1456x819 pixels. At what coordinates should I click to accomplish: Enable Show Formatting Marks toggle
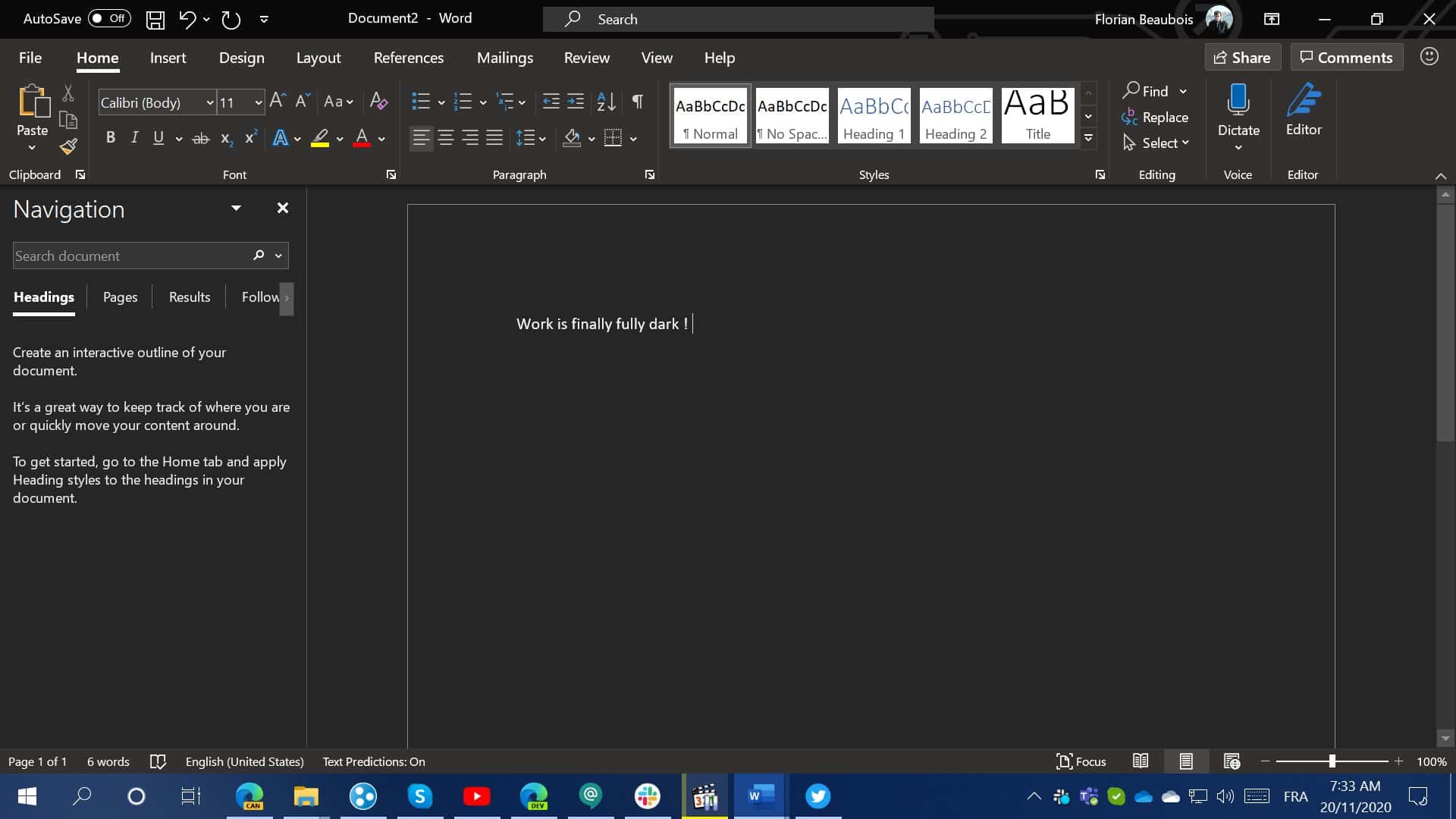637,101
